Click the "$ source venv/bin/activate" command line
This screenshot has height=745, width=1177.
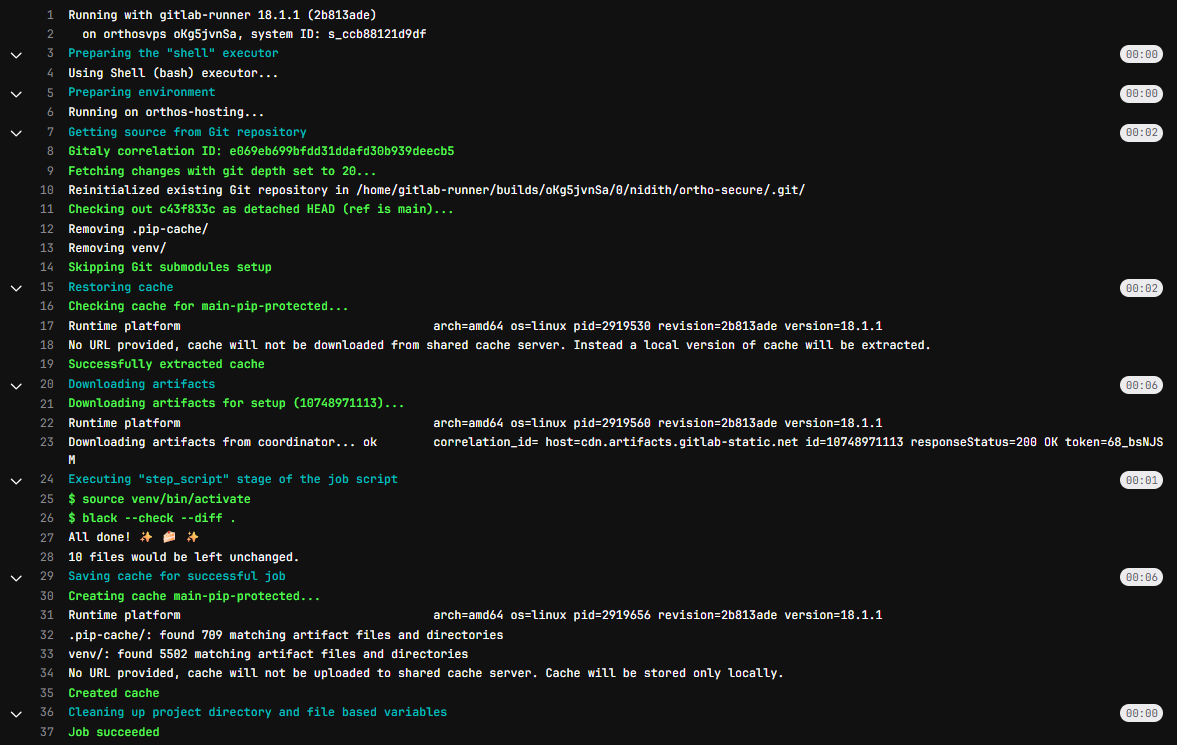tap(159, 499)
